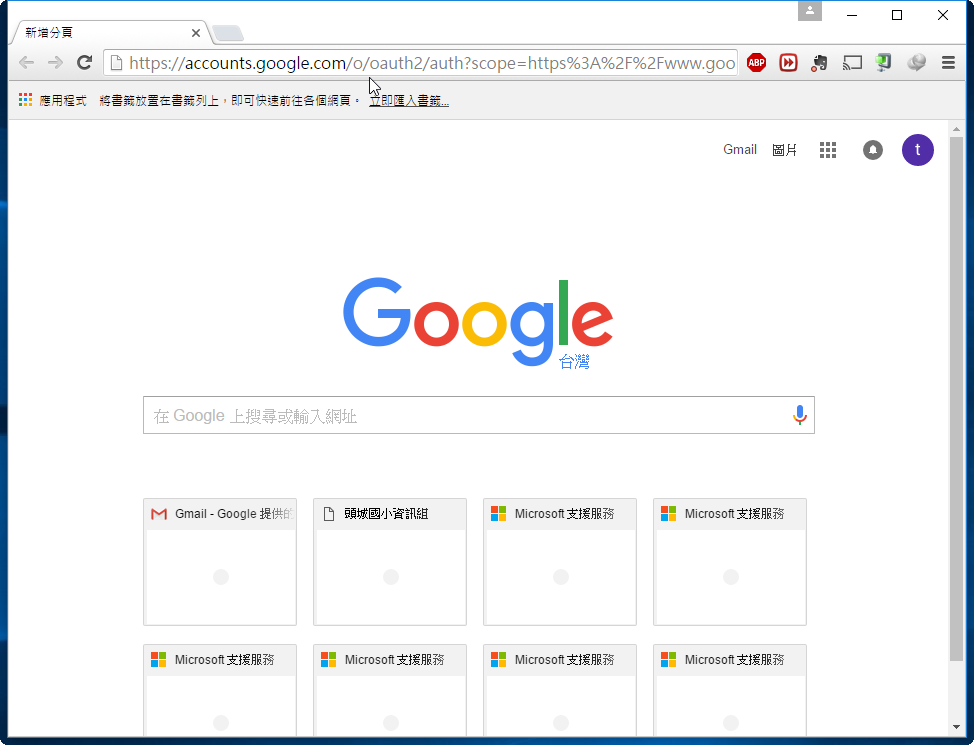Open the Google apps grid

827,150
